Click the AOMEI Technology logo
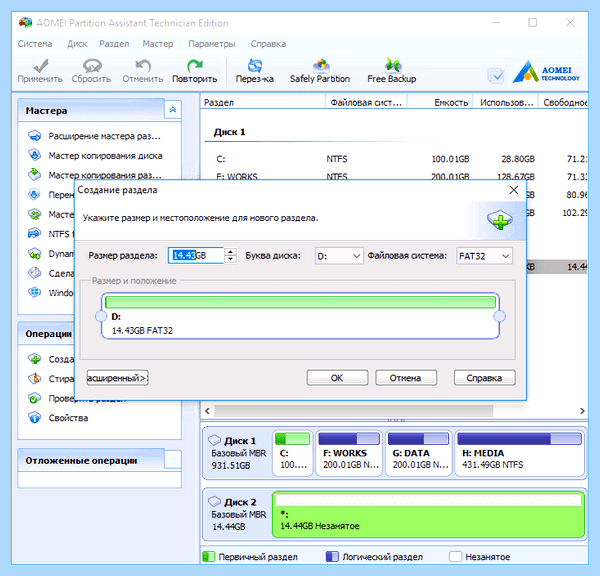The width and height of the screenshot is (600, 576). (x=546, y=72)
